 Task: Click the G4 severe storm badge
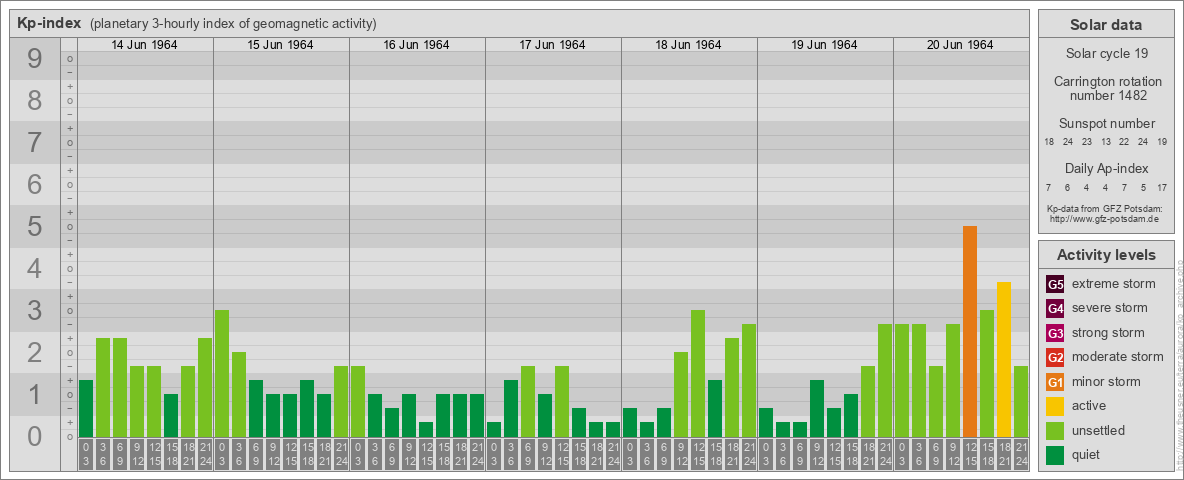[x=1055, y=308]
